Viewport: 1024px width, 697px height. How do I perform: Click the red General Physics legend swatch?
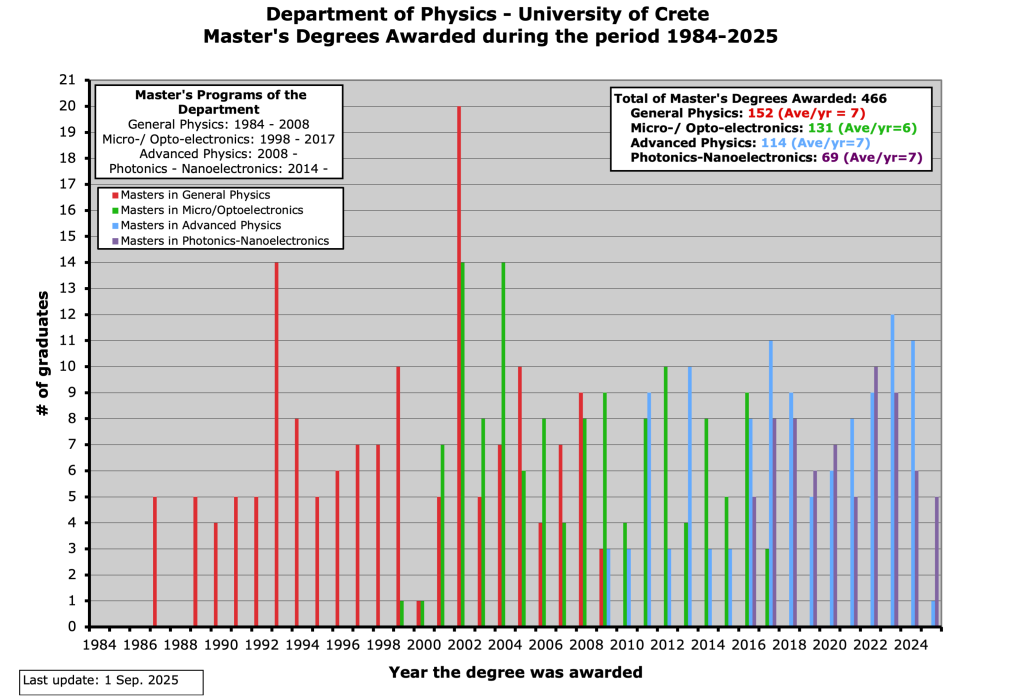(x=116, y=195)
